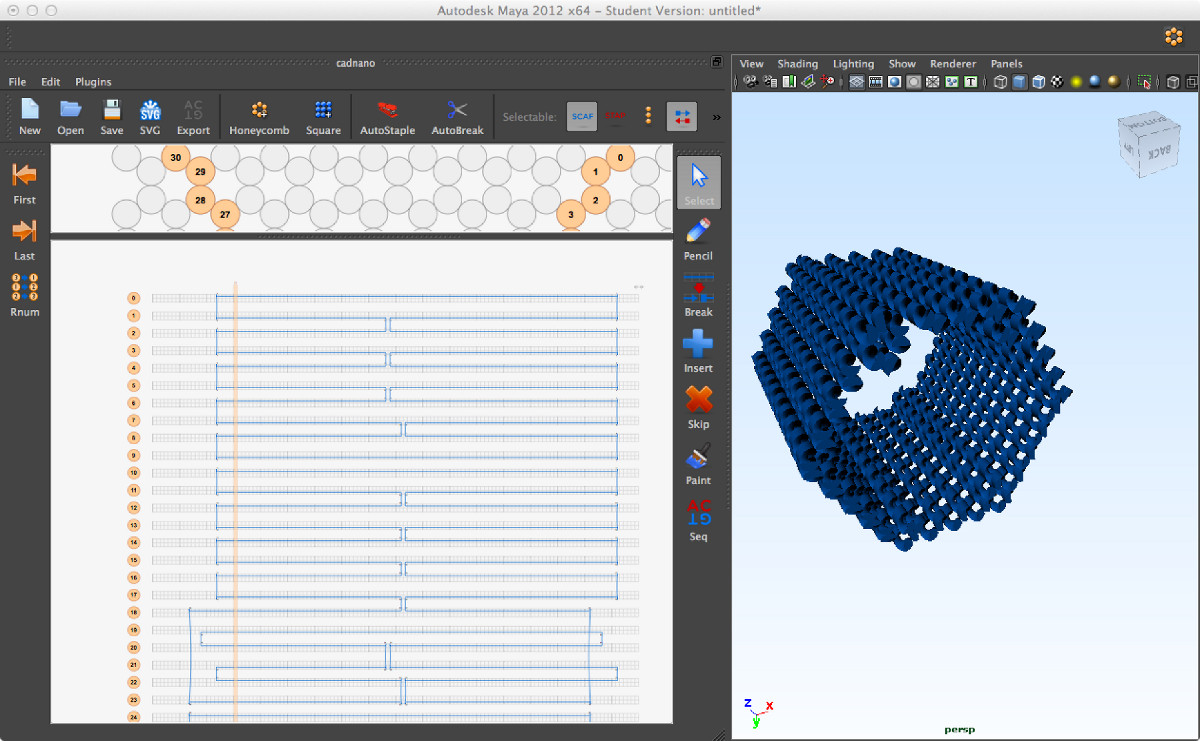The width and height of the screenshot is (1200, 741).
Task: Select the Square lattice icon
Action: click(x=323, y=111)
